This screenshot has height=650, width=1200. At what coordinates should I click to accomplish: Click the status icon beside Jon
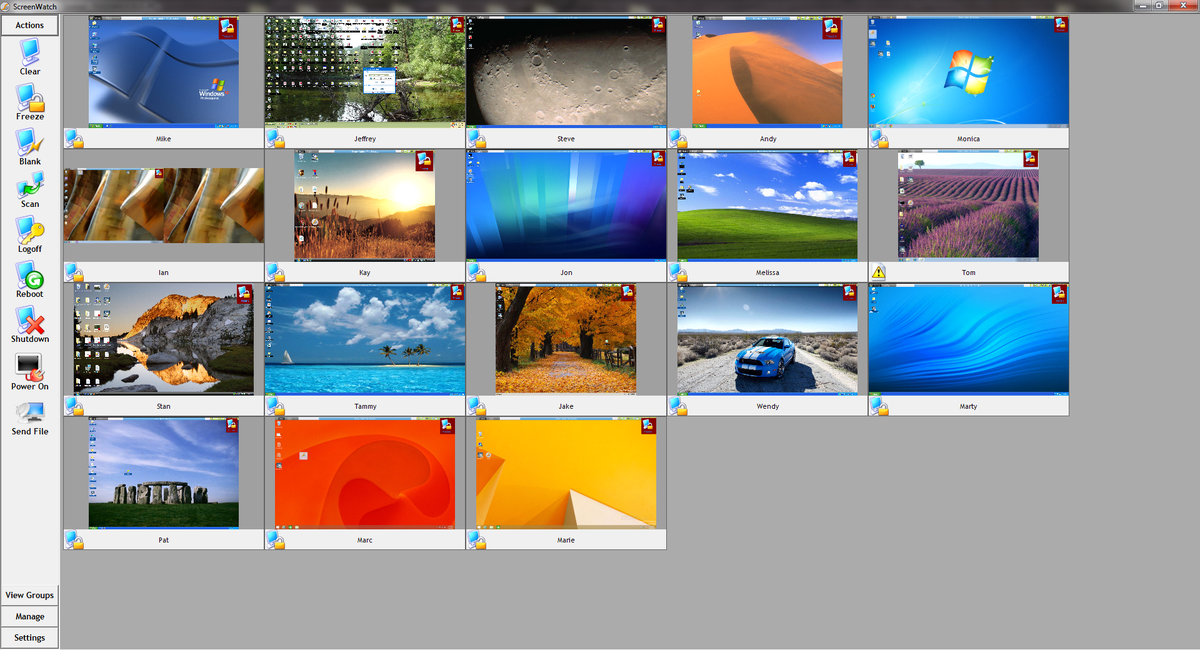click(476, 272)
